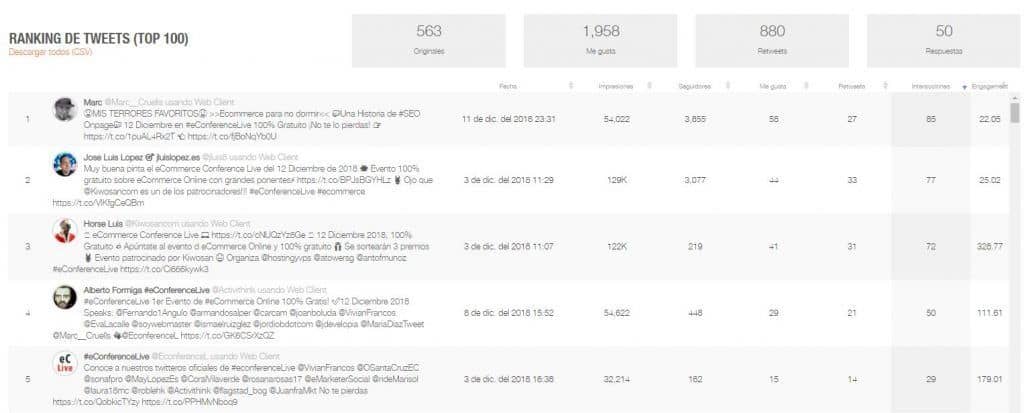Change Engagement column descending sort arrow
The height and width of the screenshot is (413, 1024).
[965, 86]
